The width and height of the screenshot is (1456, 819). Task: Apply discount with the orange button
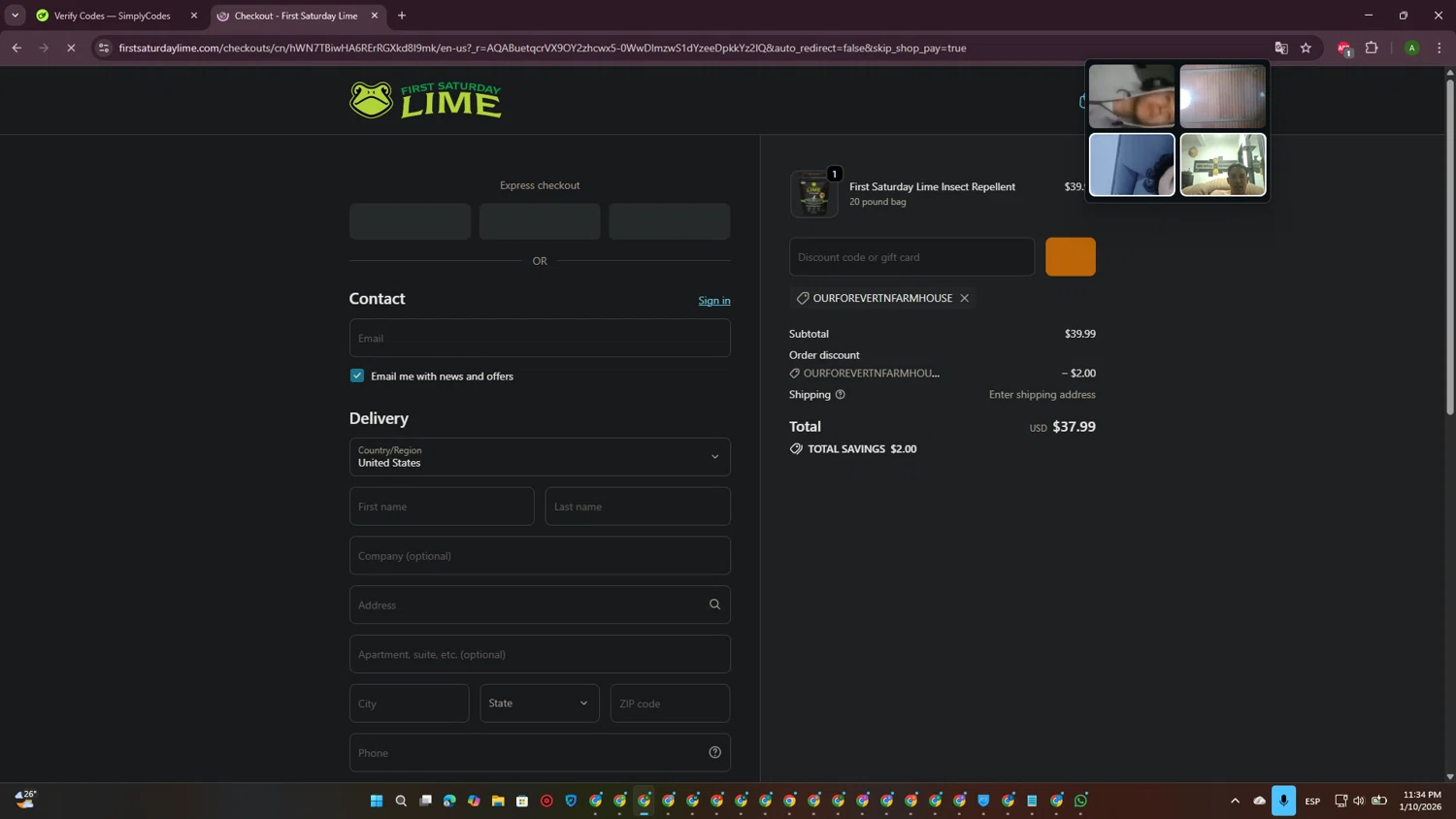pos(1071,256)
